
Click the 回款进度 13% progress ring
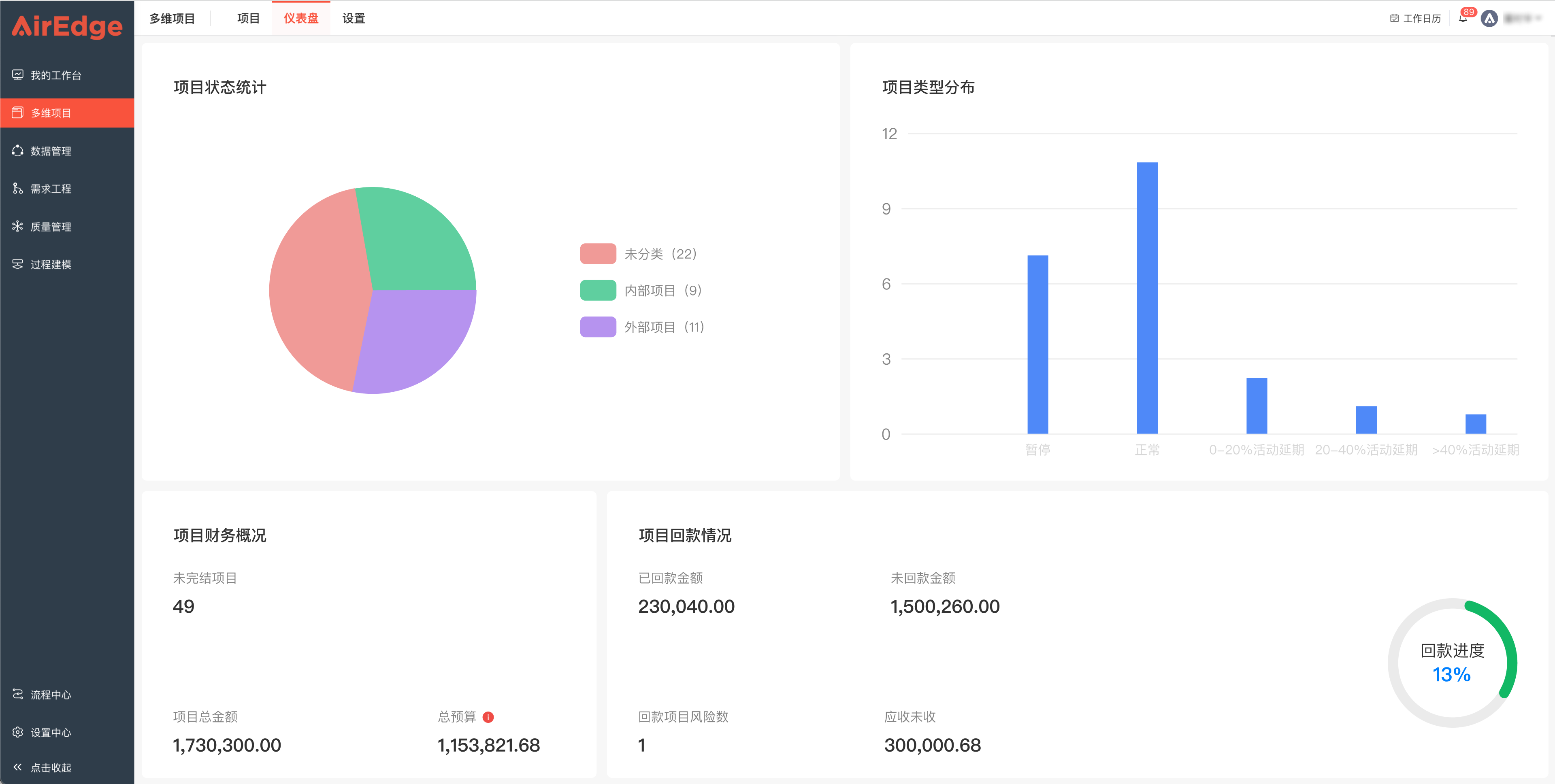tap(1452, 663)
